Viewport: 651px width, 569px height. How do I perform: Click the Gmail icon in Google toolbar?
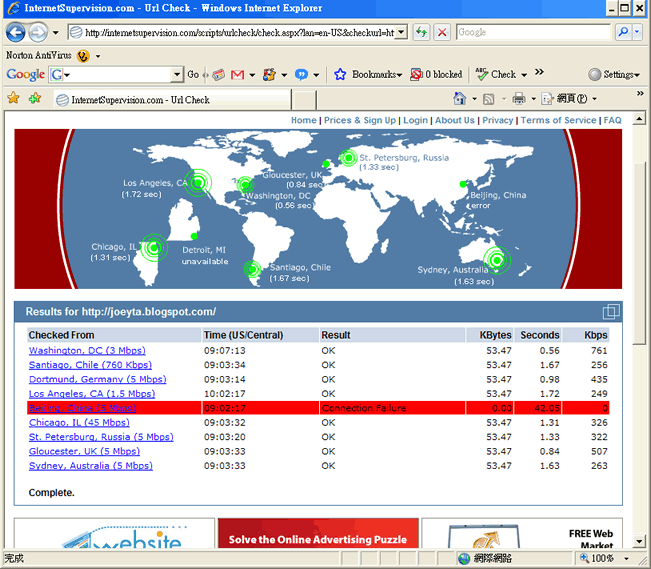(237, 75)
